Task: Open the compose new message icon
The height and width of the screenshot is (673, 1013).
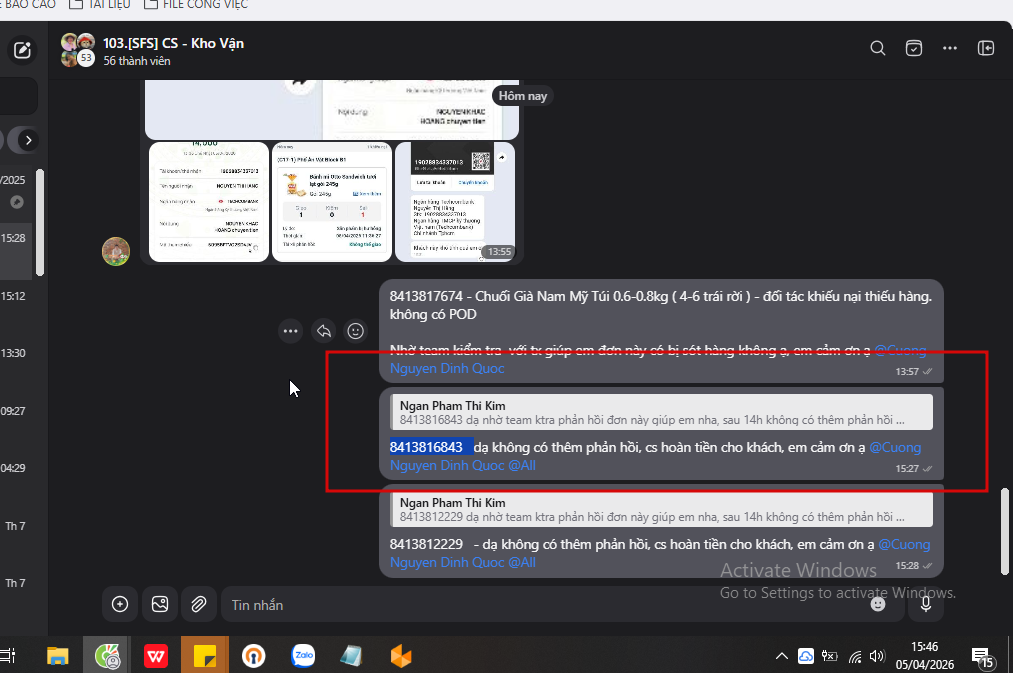Action: coord(22,50)
